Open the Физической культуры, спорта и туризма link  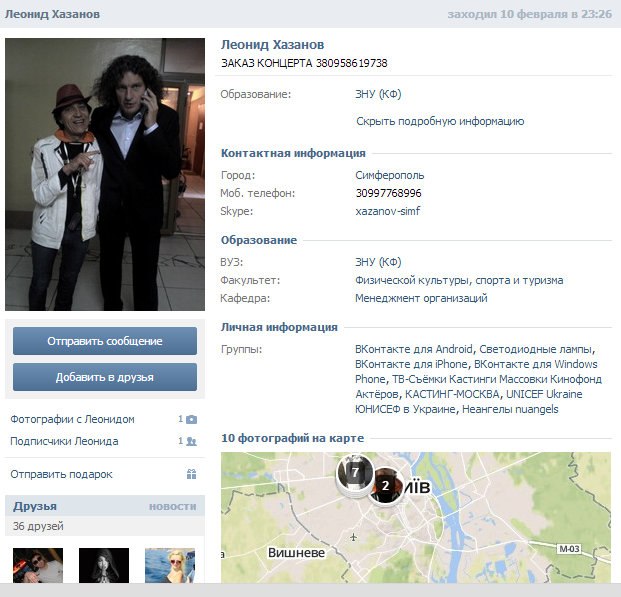coord(459,280)
